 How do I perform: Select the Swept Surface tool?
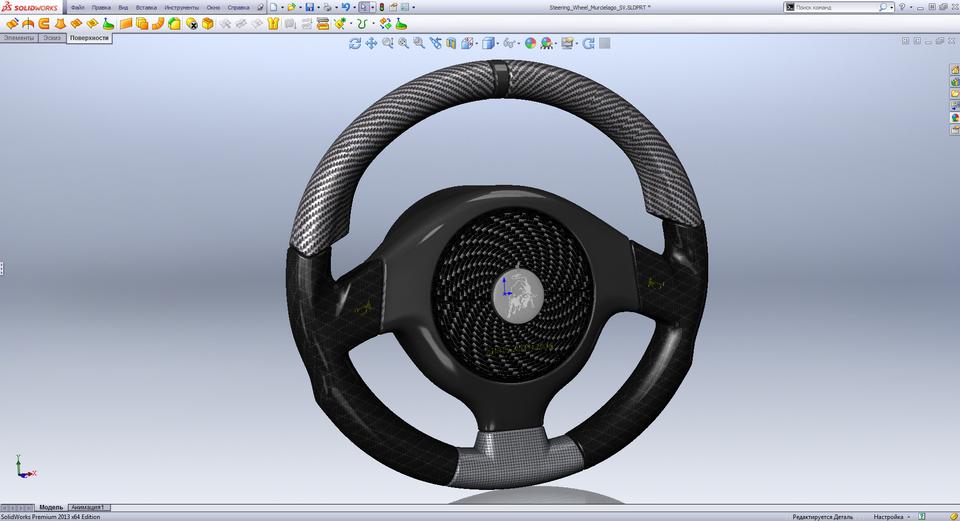[x=44, y=24]
